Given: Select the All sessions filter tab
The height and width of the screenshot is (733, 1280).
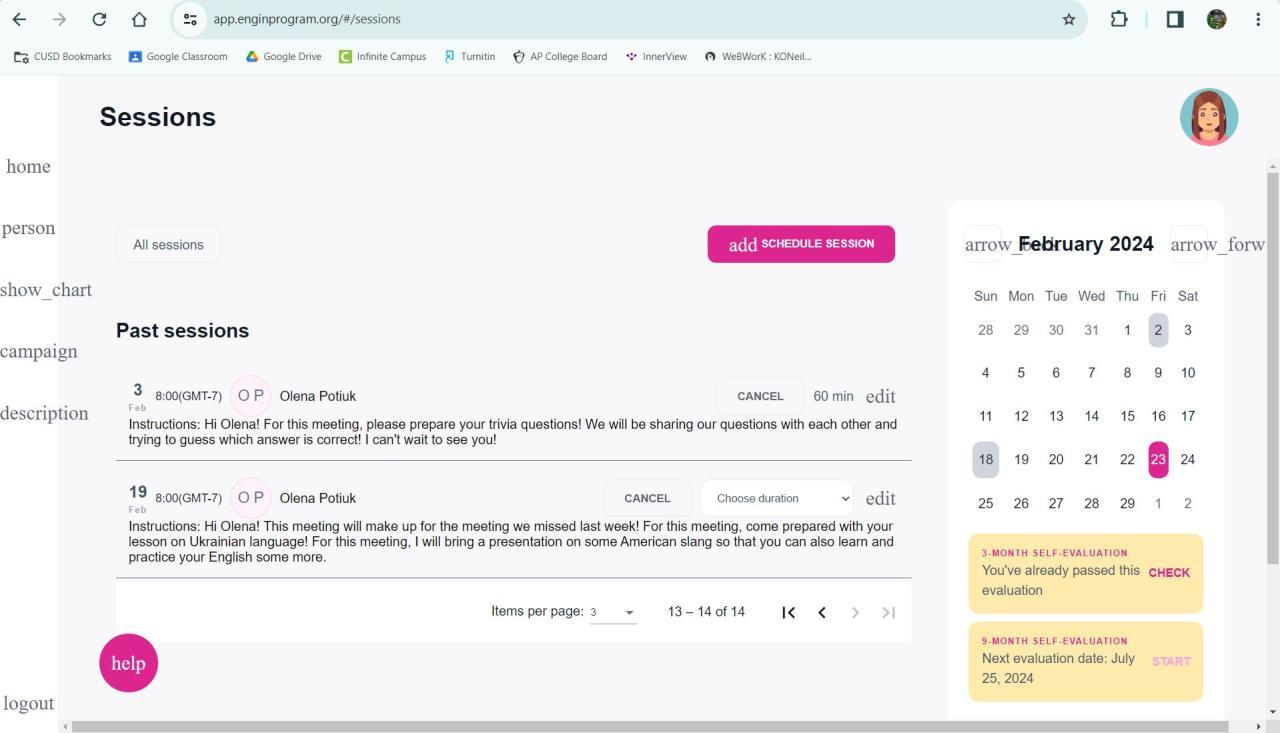Looking at the screenshot, I should [x=168, y=244].
